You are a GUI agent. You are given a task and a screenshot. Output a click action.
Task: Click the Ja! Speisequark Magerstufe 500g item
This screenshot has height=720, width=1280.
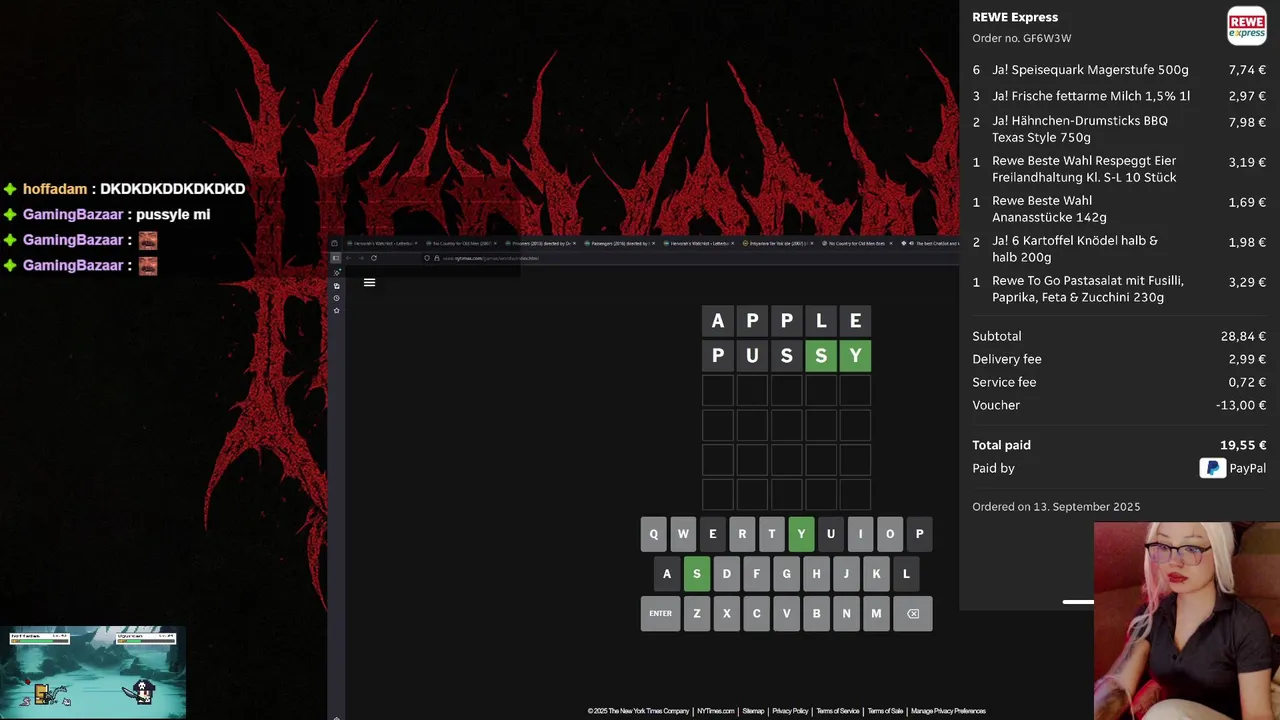coord(1090,70)
